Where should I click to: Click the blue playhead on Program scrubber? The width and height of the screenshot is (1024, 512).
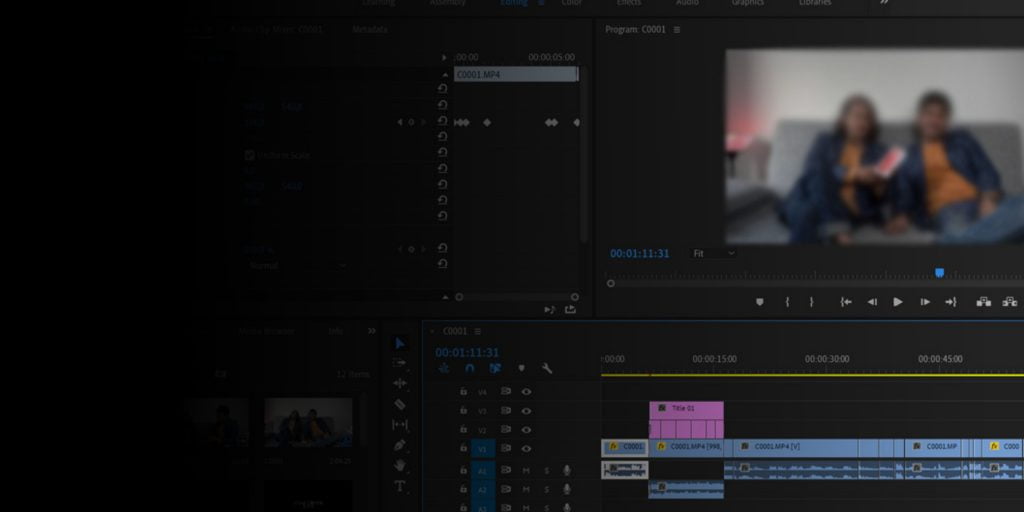(939, 272)
